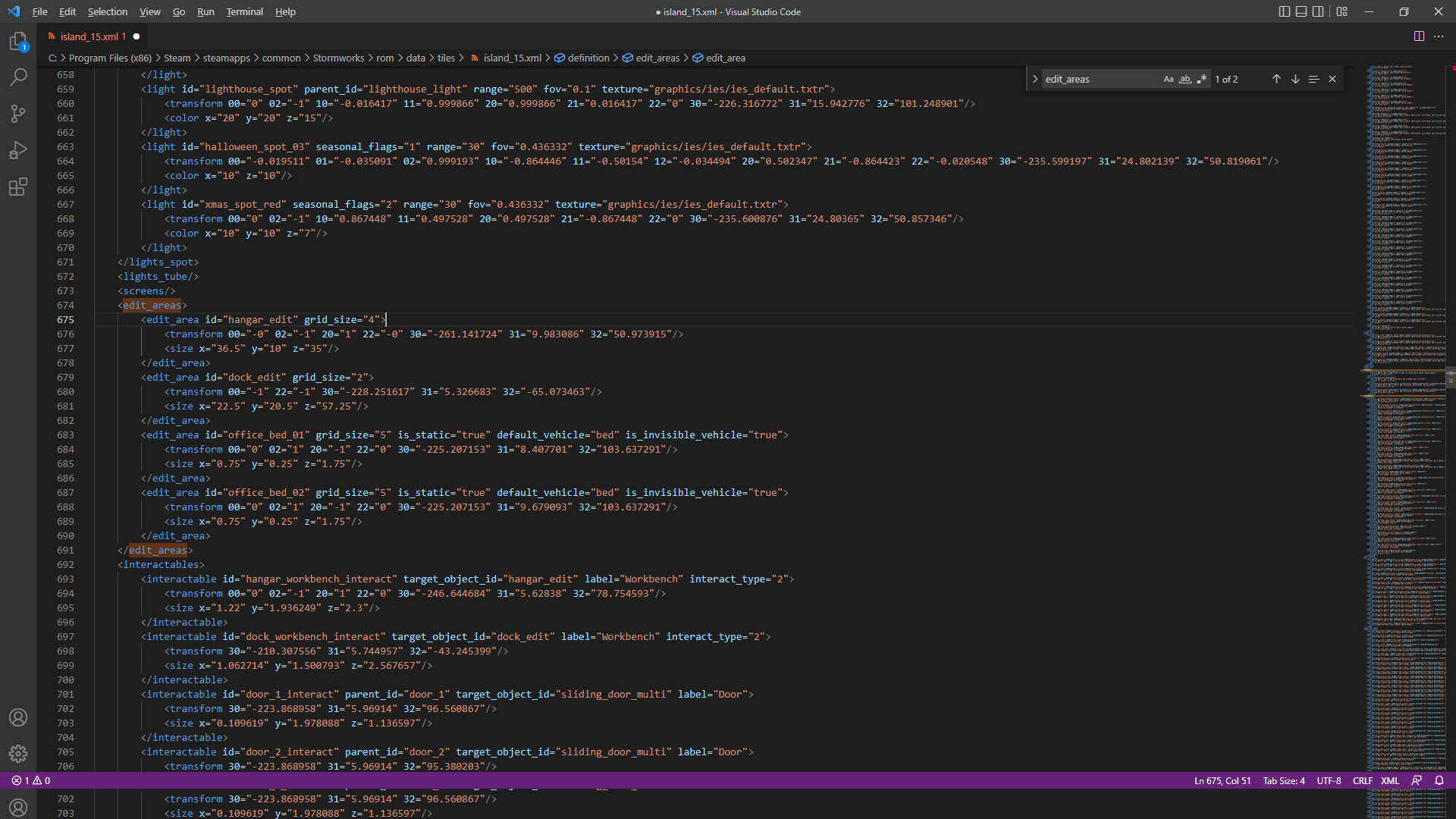The image size is (1456, 819).
Task: Go to next find match arrow
Action: 1295,79
